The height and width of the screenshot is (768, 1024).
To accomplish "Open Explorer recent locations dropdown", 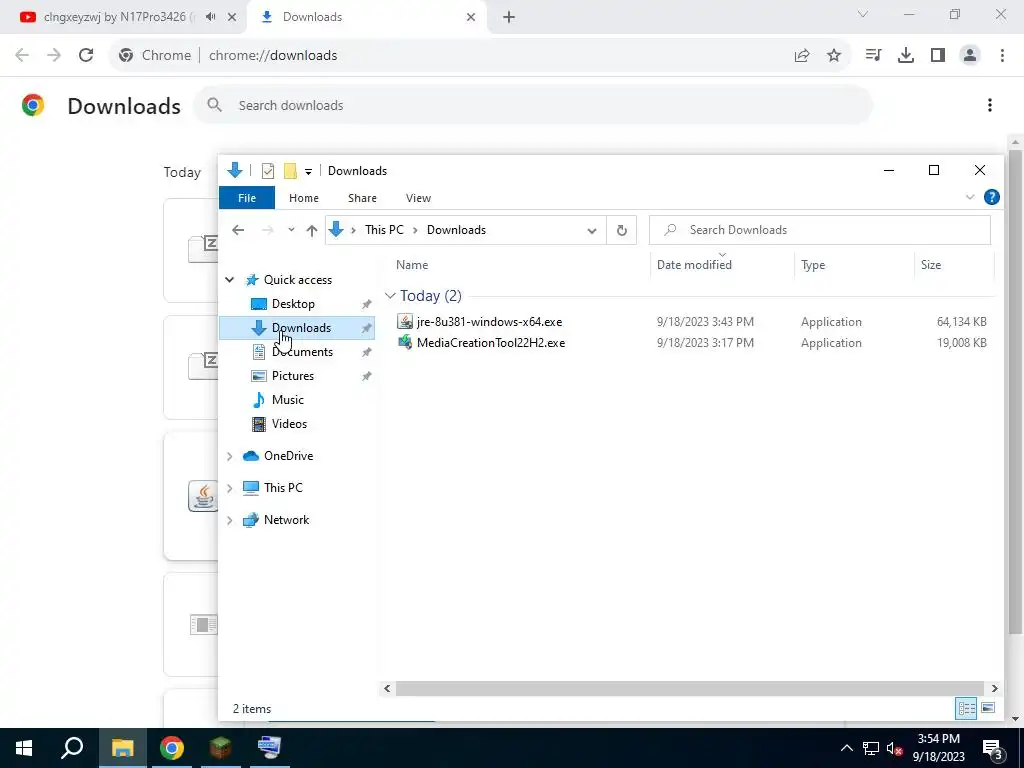I will [x=291, y=230].
